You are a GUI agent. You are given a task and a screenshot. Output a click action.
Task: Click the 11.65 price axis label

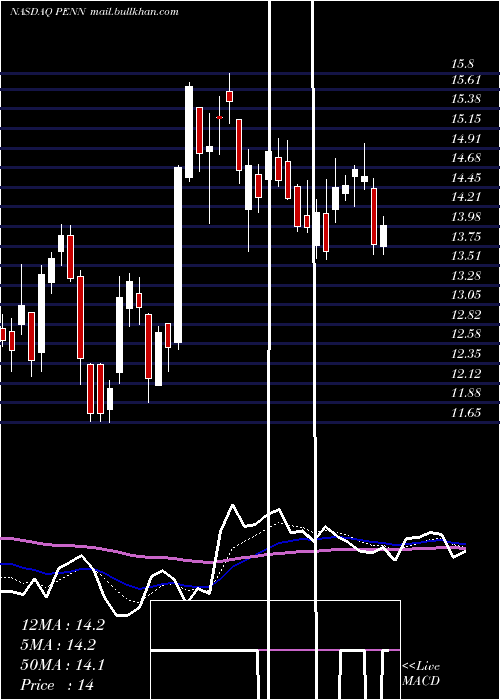coord(466,412)
